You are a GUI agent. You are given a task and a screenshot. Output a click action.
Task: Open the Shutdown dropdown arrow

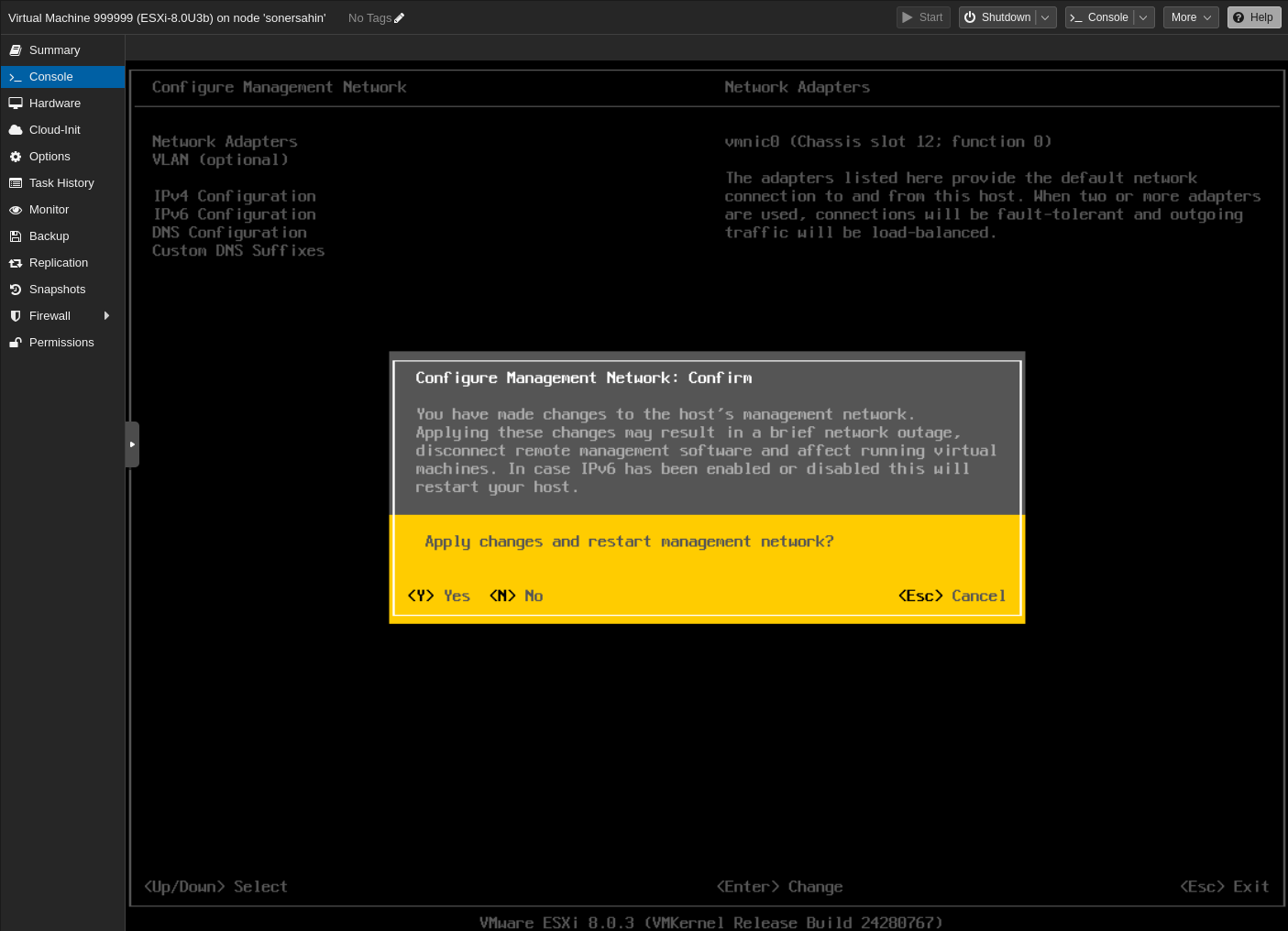pyautogui.click(x=1045, y=16)
